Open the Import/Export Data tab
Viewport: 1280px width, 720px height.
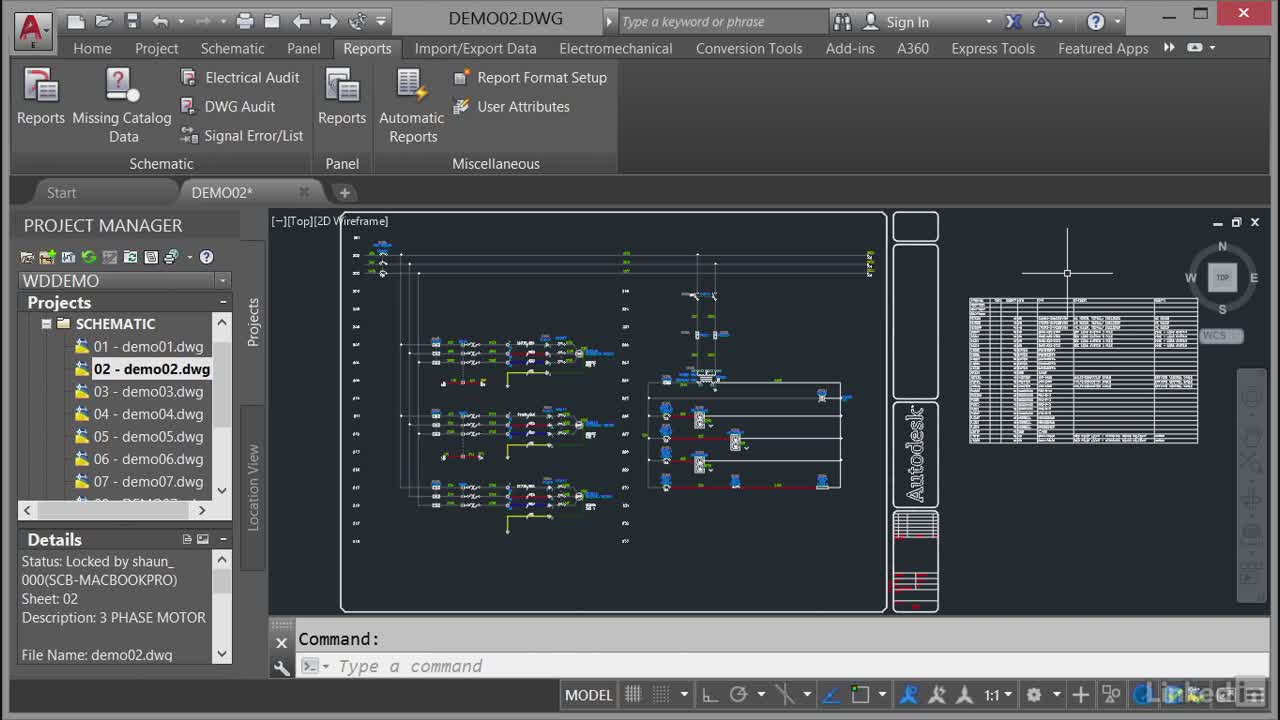click(475, 48)
